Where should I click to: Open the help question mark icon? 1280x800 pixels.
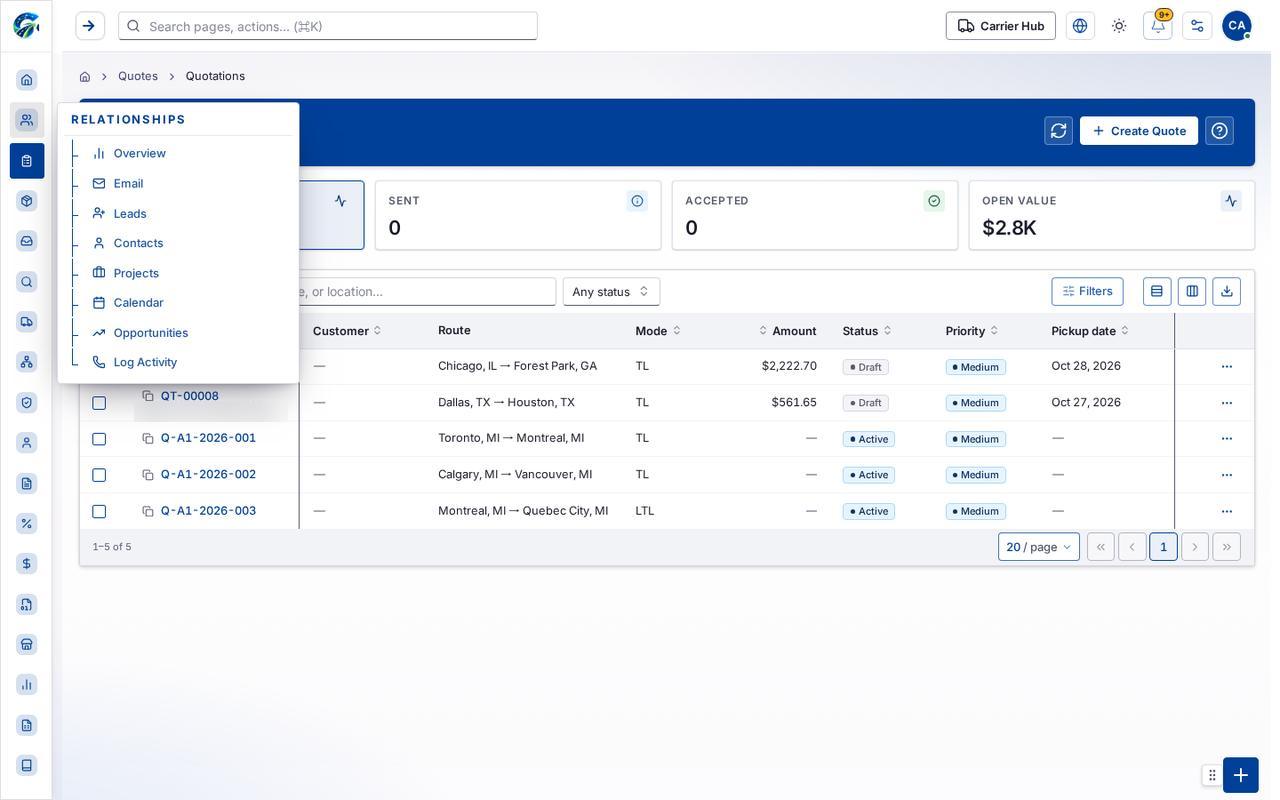[1220, 131]
